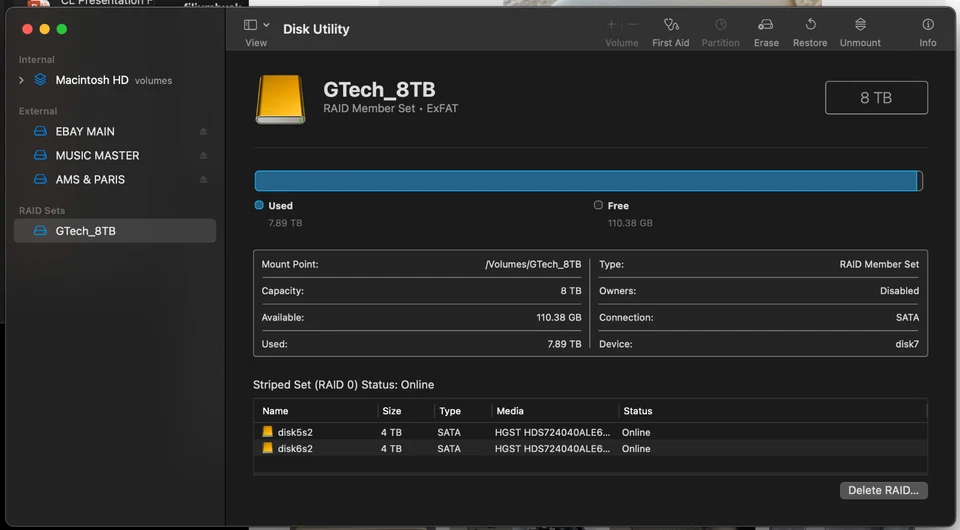Eject the EBAY MAIN drive
960x530 pixels.
click(x=203, y=132)
